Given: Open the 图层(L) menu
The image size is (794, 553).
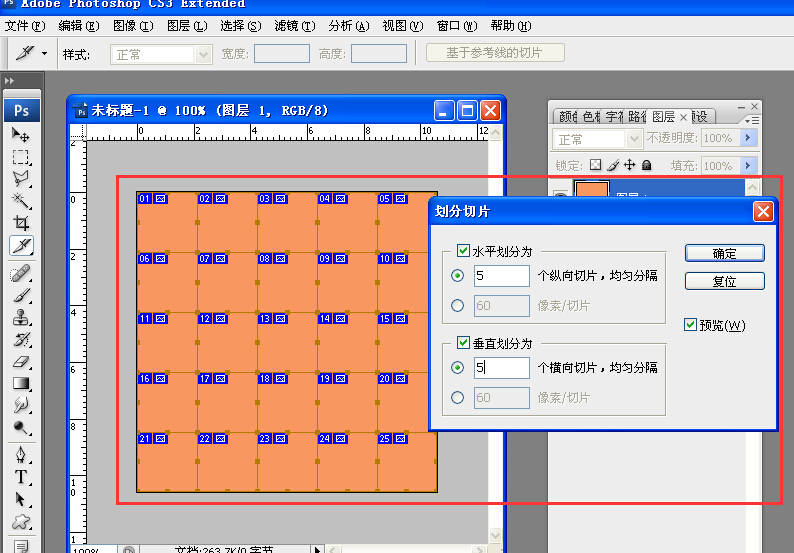Looking at the screenshot, I should 187,25.
